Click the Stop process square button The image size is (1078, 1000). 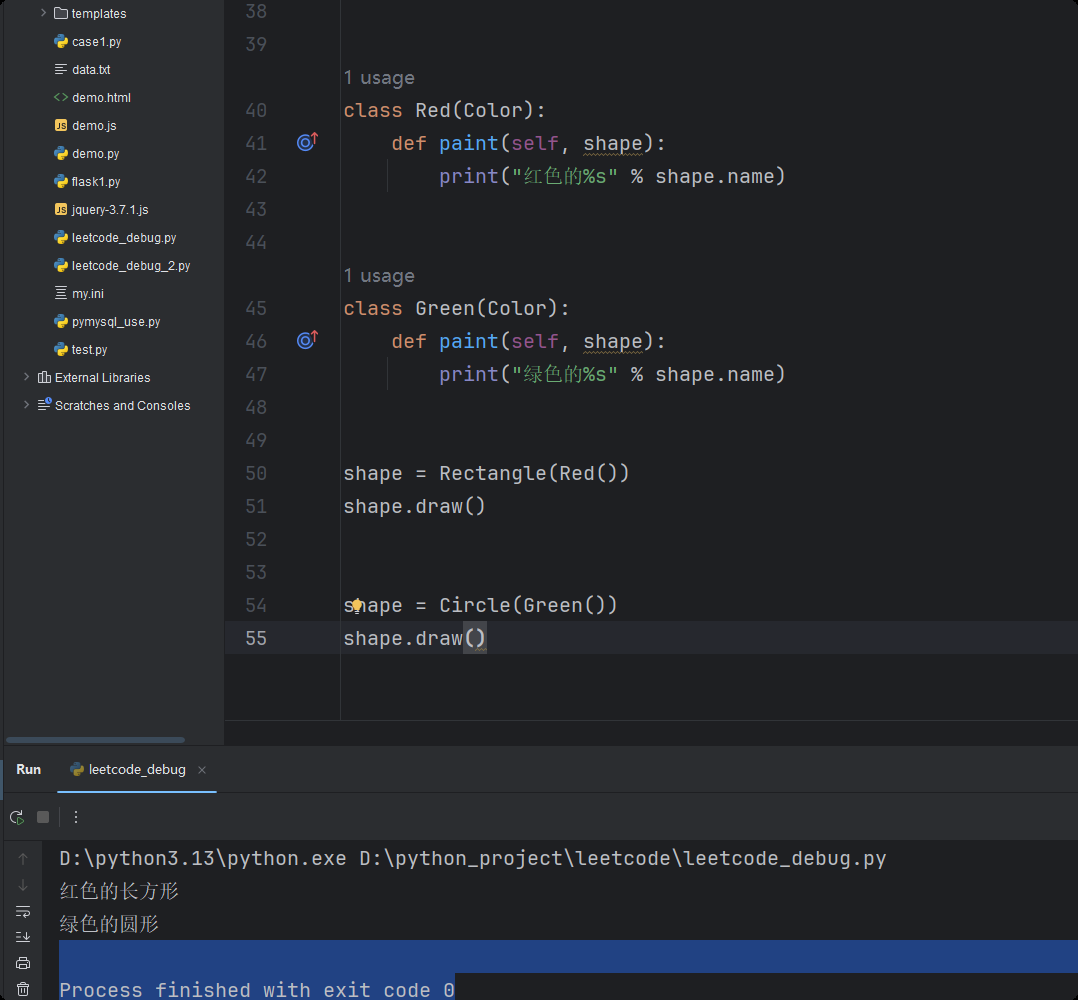click(x=43, y=817)
